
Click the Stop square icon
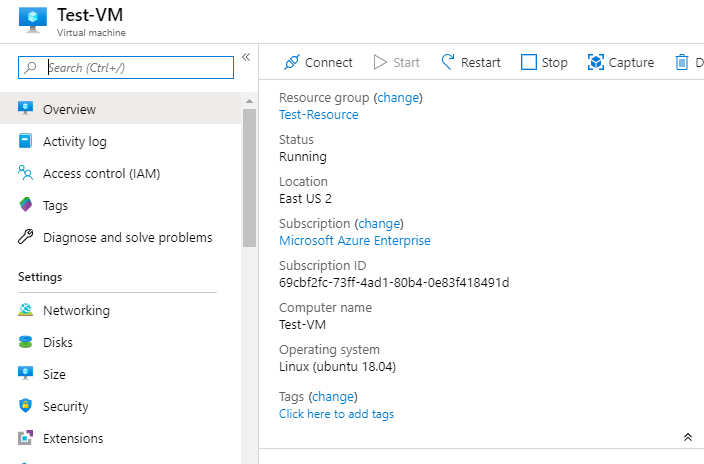pyautogui.click(x=528, y=62)
